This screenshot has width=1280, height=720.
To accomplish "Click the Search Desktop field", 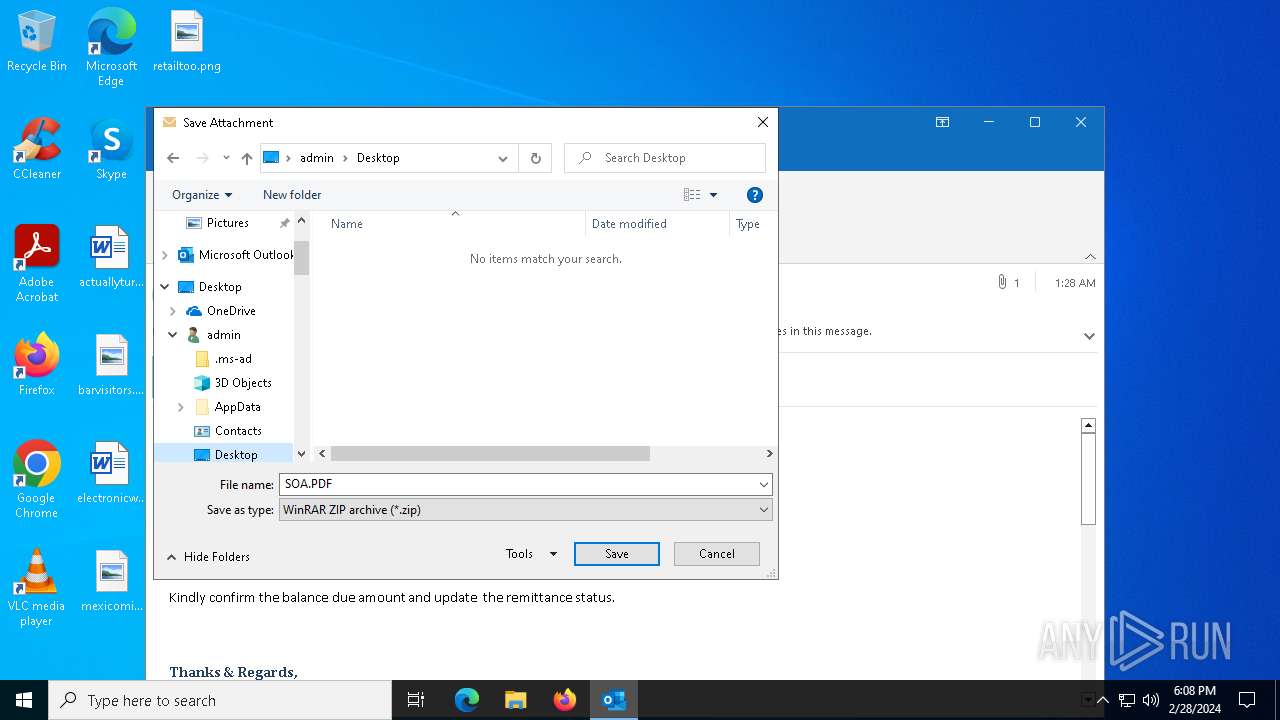I will tap(665, 158).
